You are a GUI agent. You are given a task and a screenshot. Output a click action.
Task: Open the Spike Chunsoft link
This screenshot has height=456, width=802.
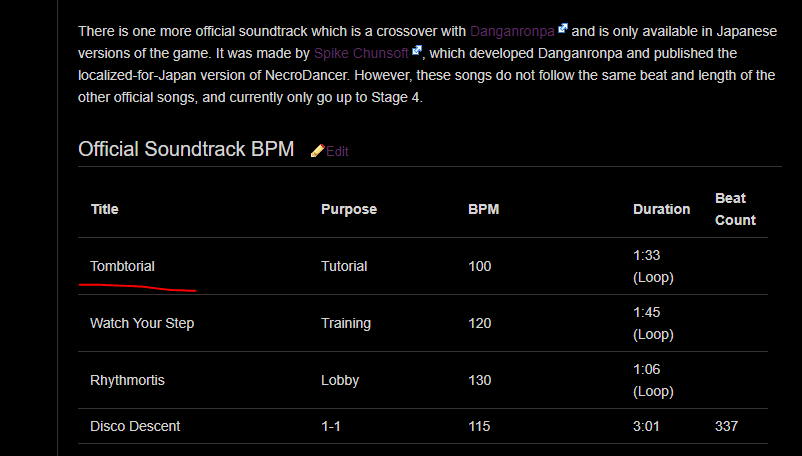point(361,53)
